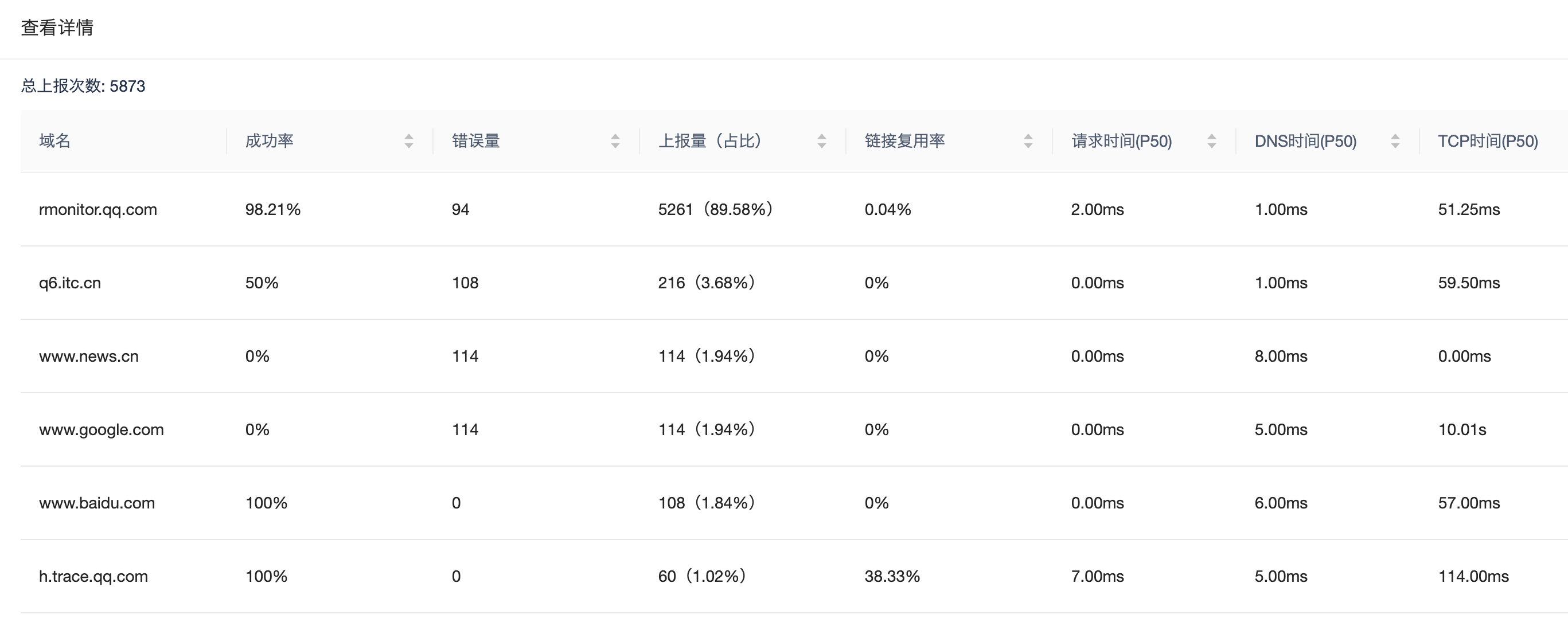Viewport: 1568px width, 634px height.
Task: Sort table by 错误量 column
Action: (x=615, y=141)
